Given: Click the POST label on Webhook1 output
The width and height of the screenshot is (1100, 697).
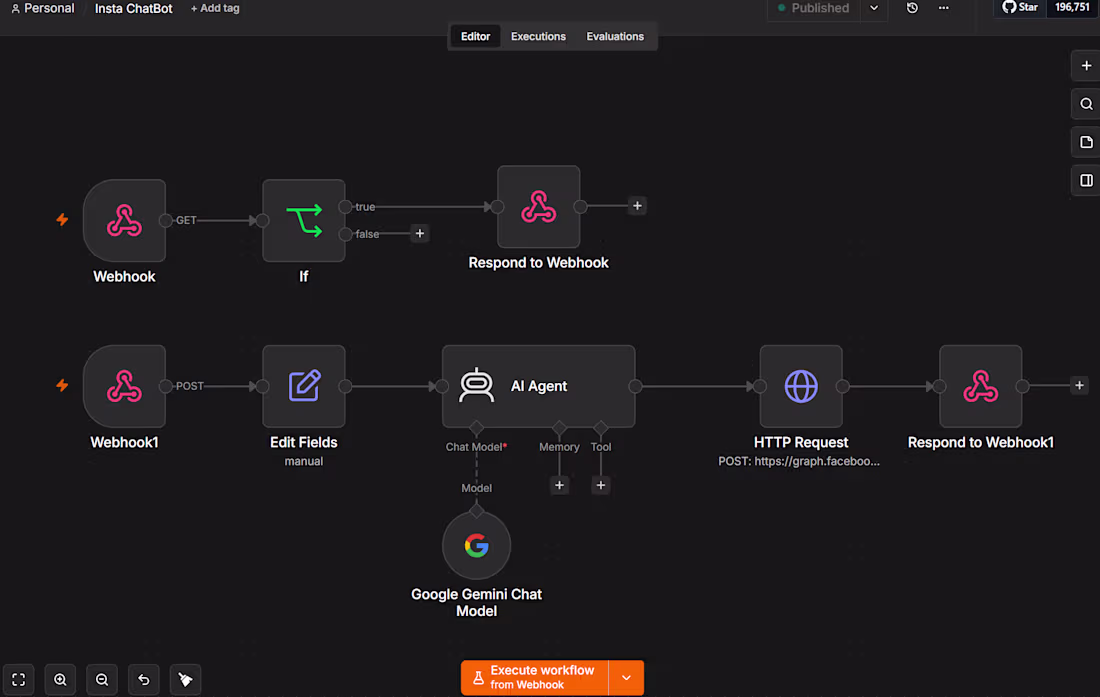Looking at the screenshot, I should (x=189, y=386).
